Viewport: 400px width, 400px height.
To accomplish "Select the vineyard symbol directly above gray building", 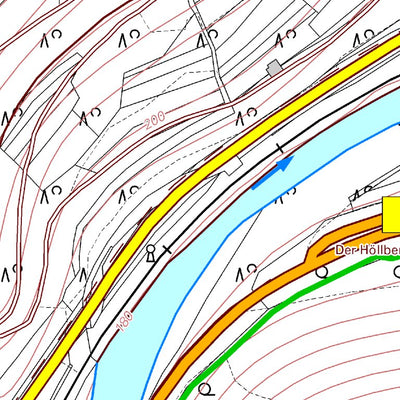I will coord(286,38).
